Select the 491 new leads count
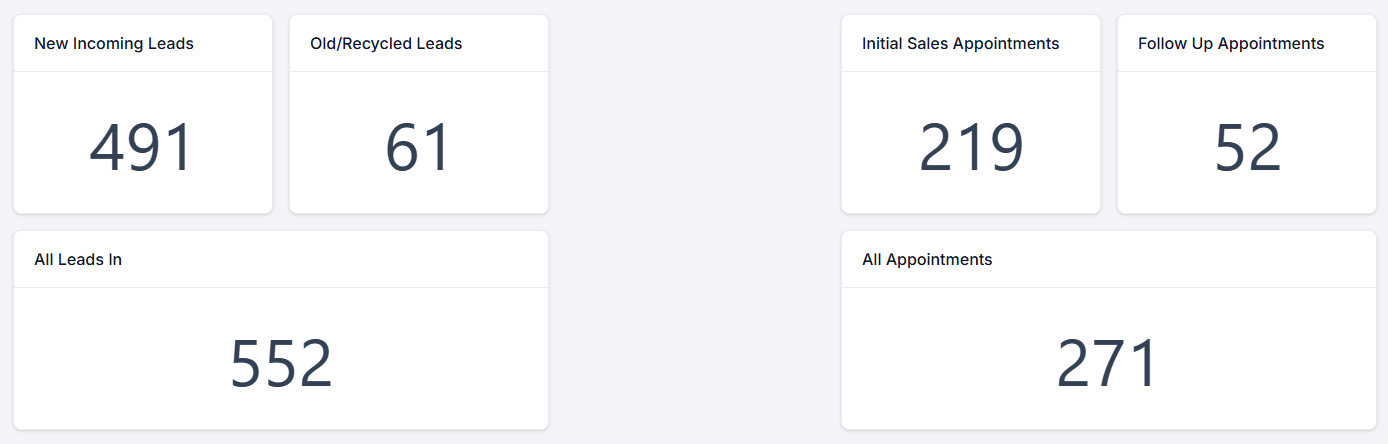The height and width of the screenshot is (444, 1388). pos(141,149)
